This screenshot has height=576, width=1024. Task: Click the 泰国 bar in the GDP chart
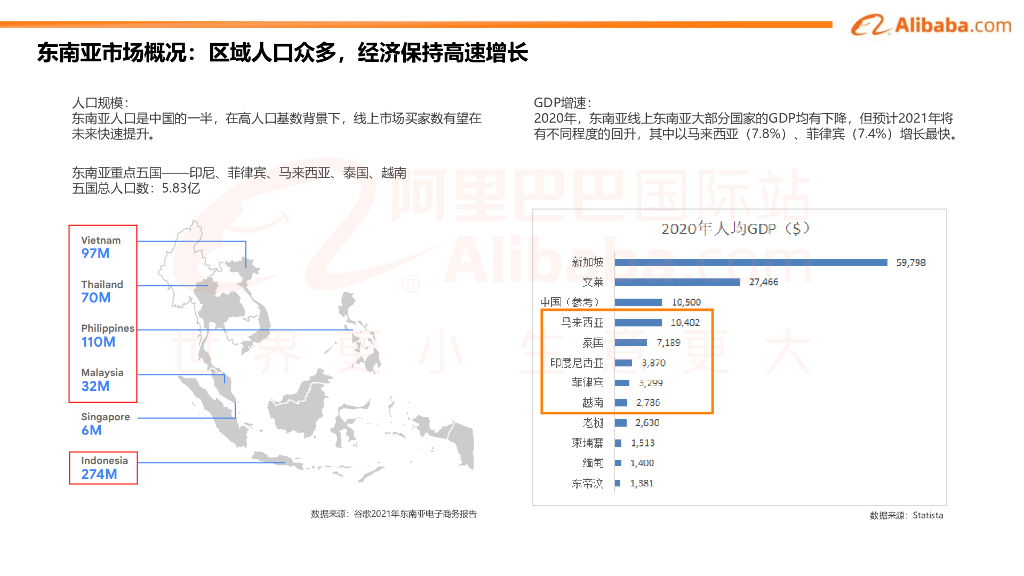631,343
